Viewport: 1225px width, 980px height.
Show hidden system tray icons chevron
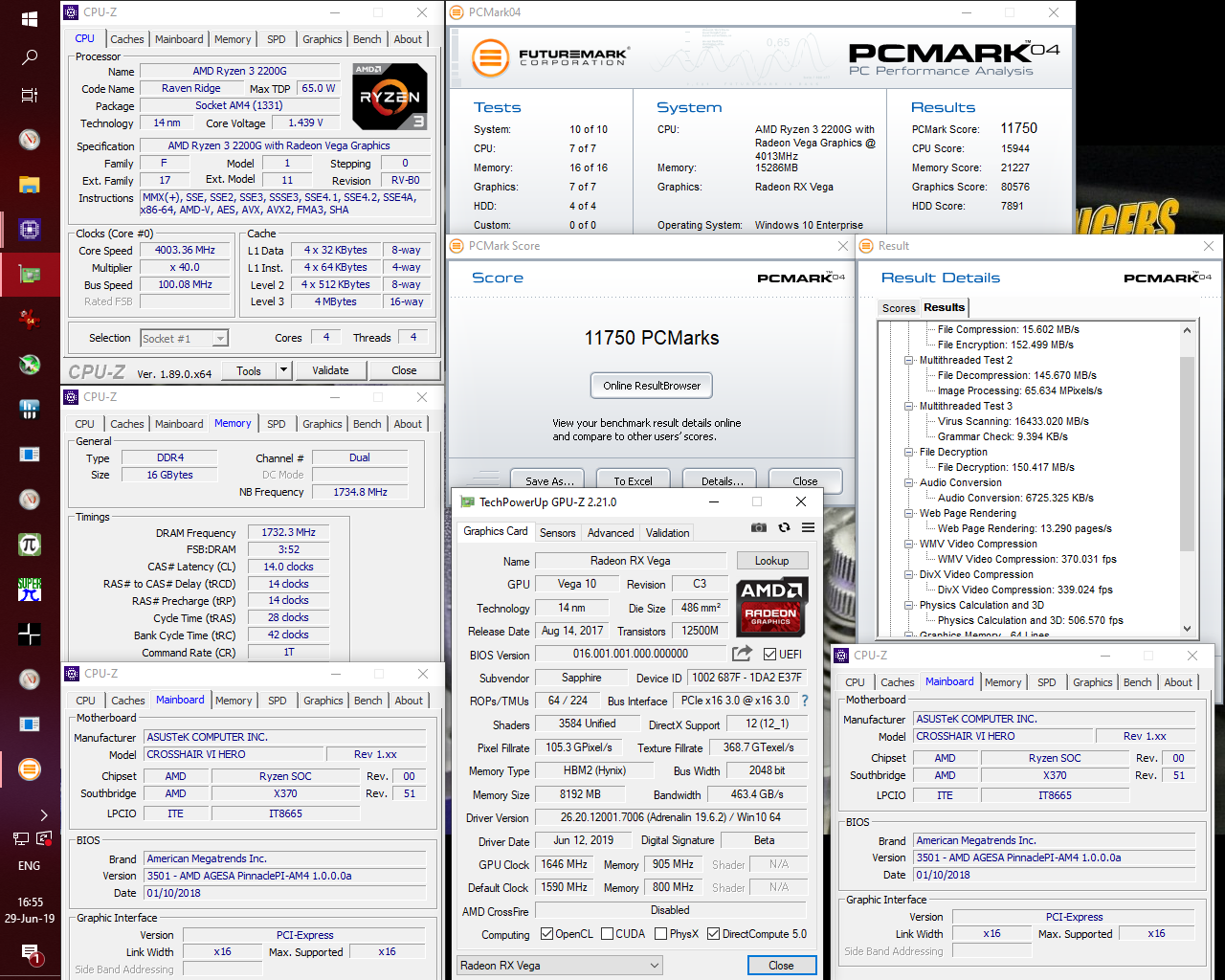(43, 815)
